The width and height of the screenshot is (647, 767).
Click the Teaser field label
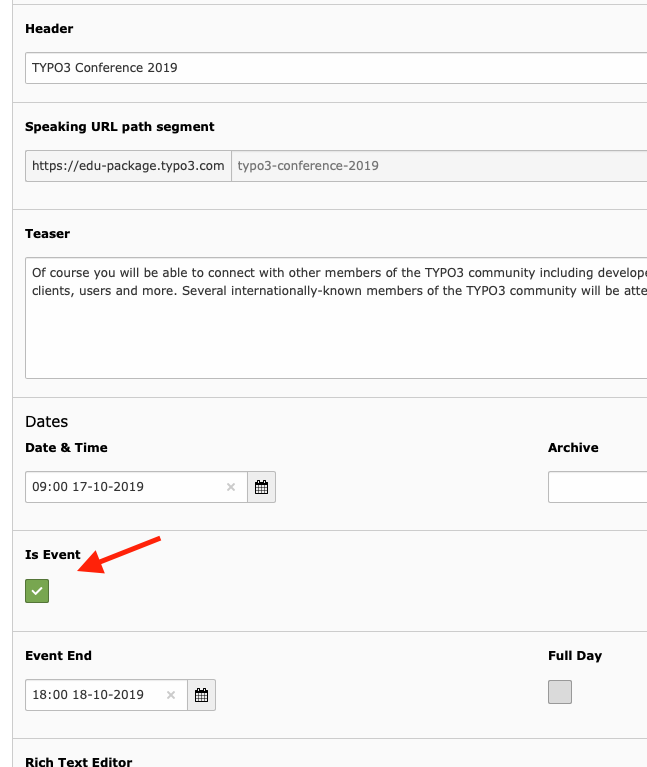[47, 234]
